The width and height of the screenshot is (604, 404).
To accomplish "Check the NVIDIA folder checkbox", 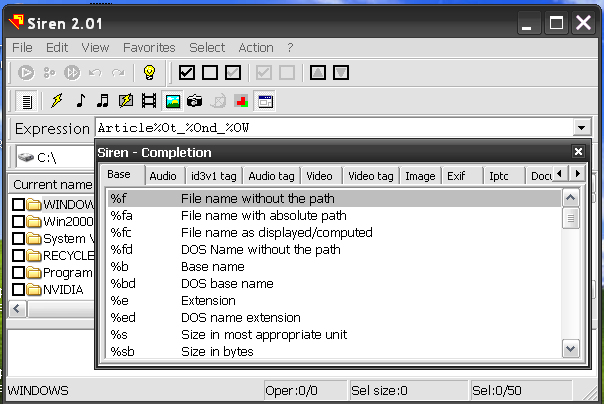I will point(18,289).
